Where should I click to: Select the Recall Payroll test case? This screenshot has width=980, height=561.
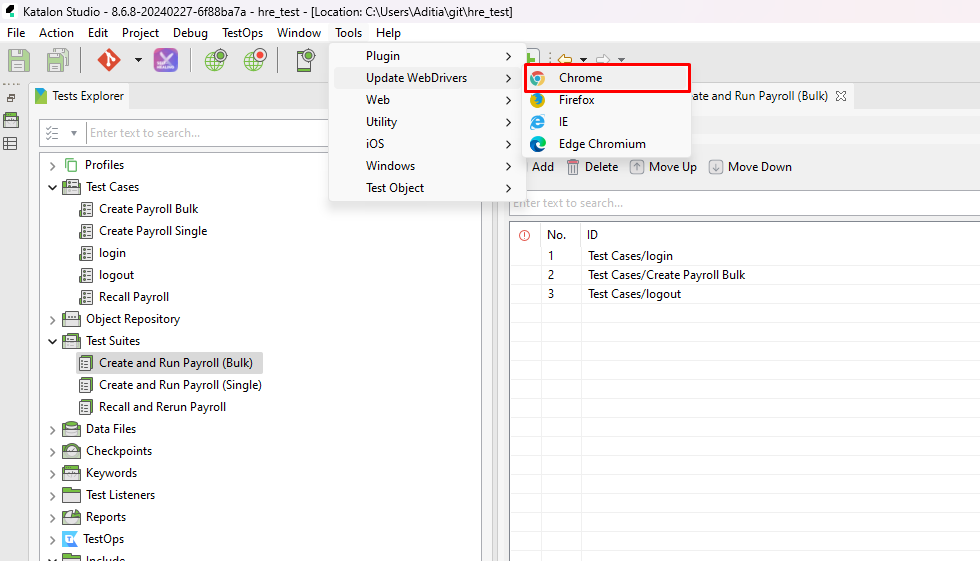tap(134, 297)
